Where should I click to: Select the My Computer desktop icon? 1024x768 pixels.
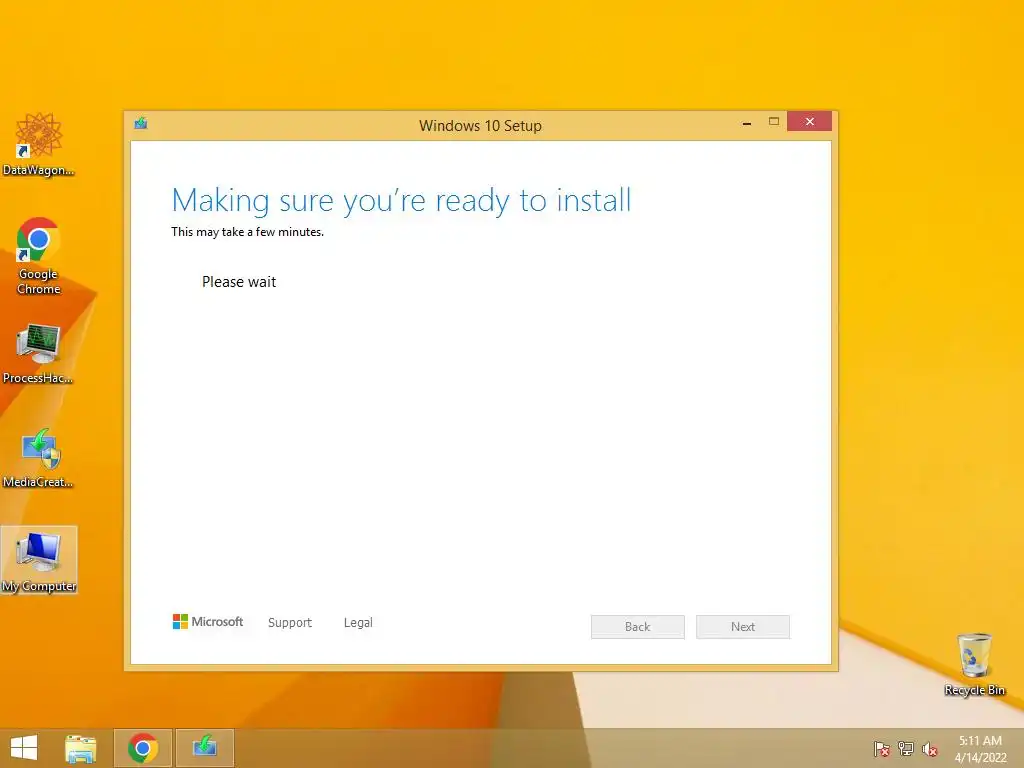click(x=39, y=560)
